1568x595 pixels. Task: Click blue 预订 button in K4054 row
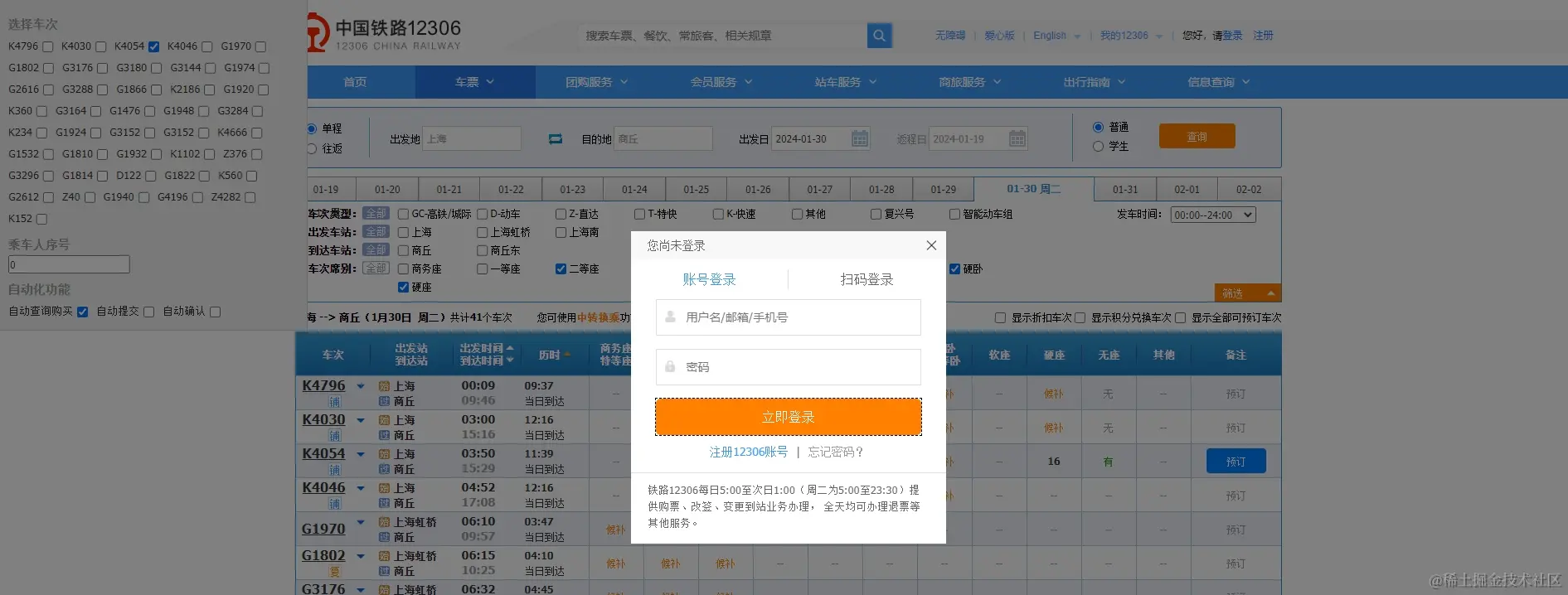(x=1235, y=461)
